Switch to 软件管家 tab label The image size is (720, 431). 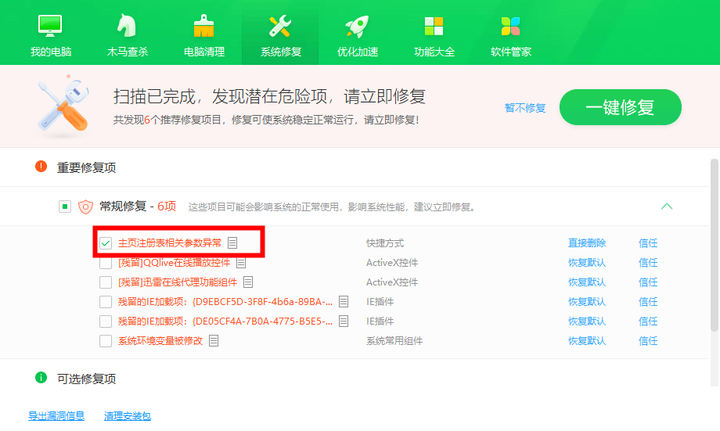coord(511,52)
